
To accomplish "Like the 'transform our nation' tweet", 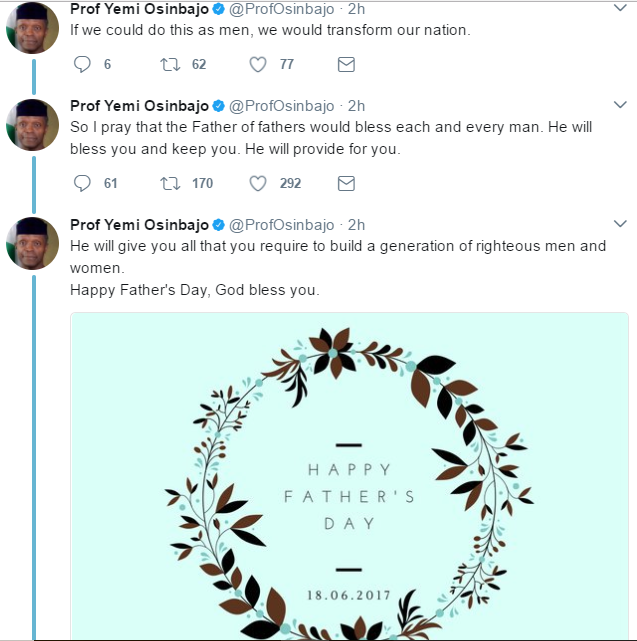I will [x=258, y=65].
